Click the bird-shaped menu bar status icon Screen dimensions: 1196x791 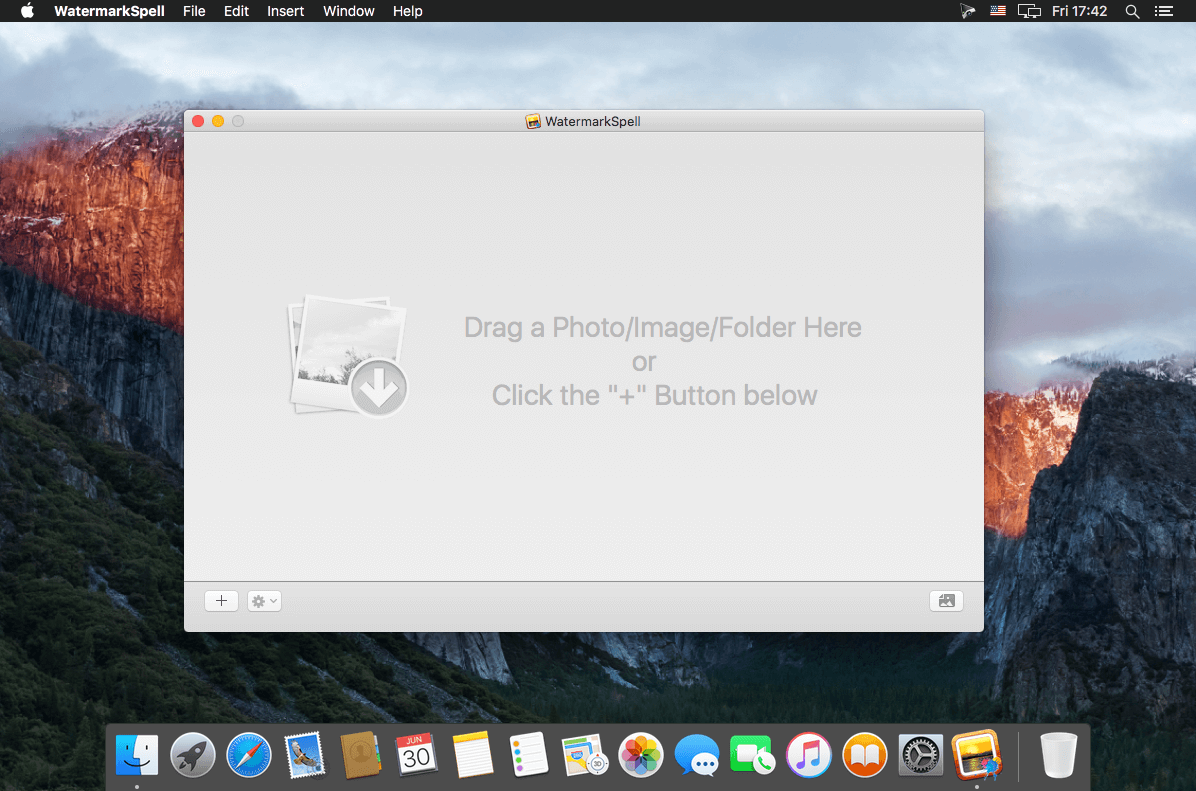click(967, 11)
